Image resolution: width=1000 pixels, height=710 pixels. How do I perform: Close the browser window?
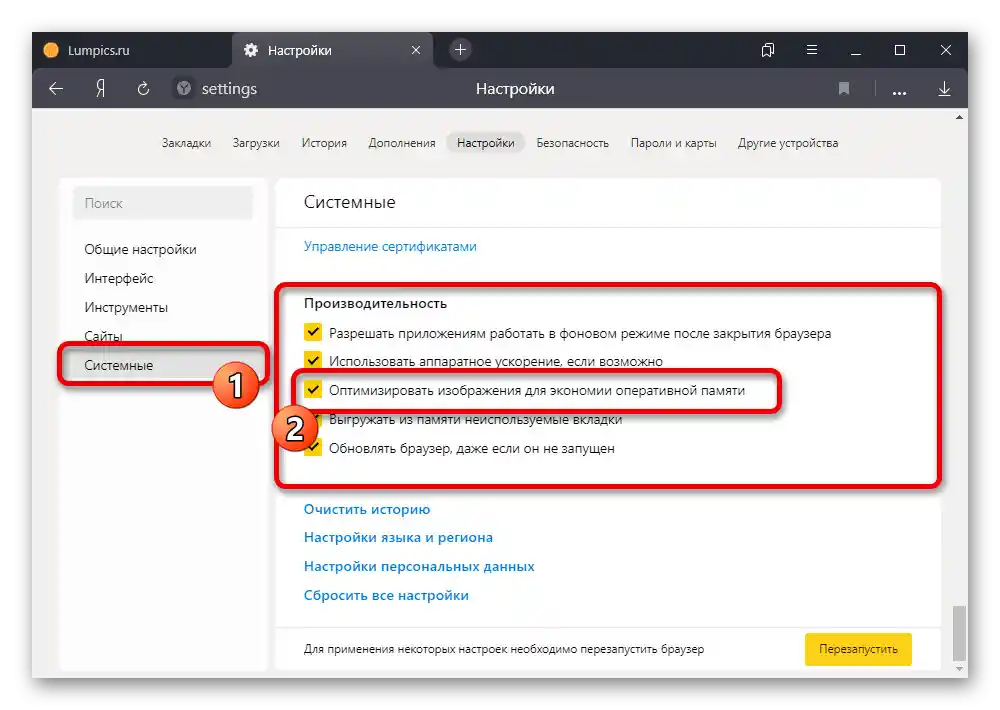click(946, 50)
